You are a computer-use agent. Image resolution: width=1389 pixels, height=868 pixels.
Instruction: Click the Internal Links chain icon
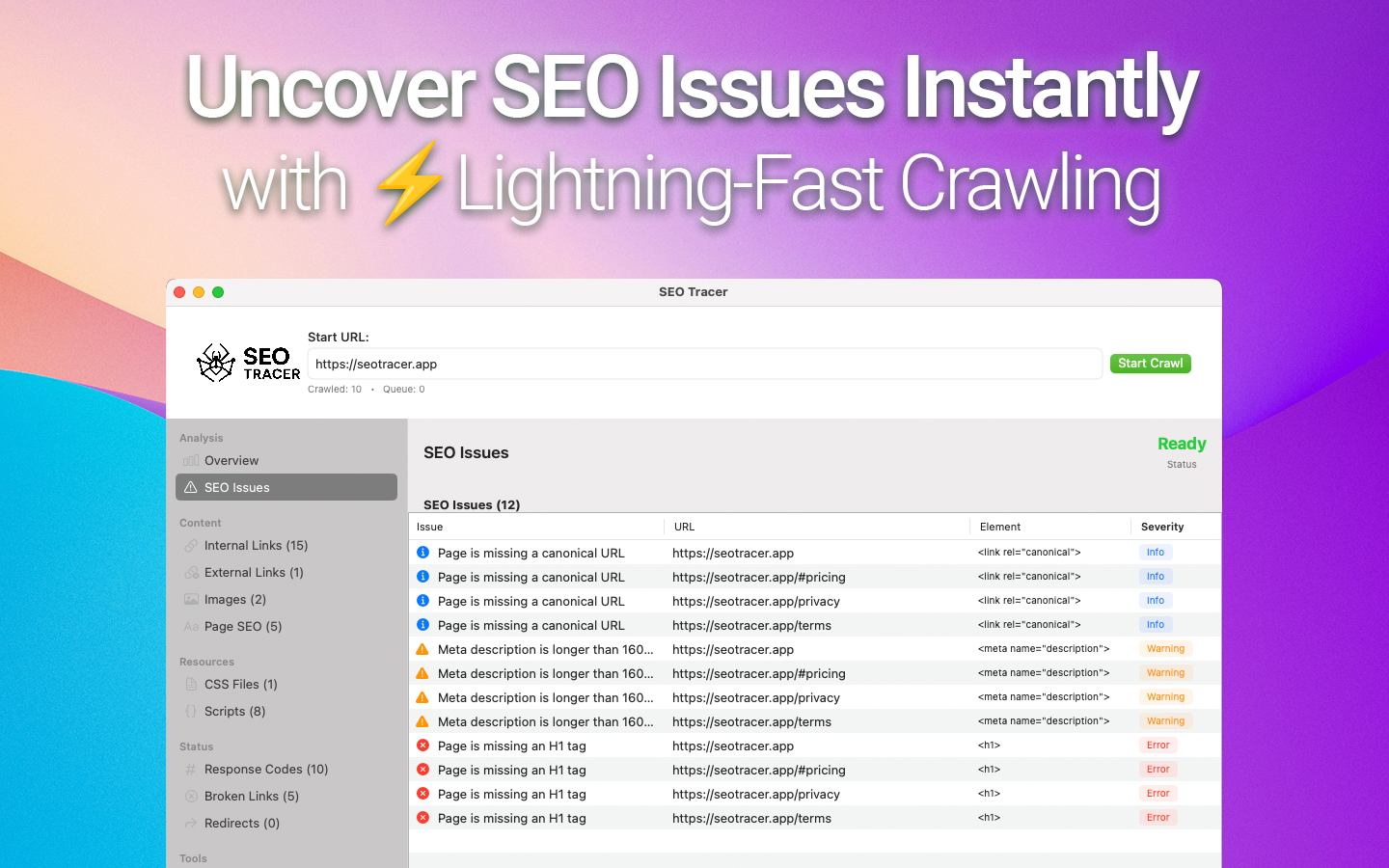(191, 546)
